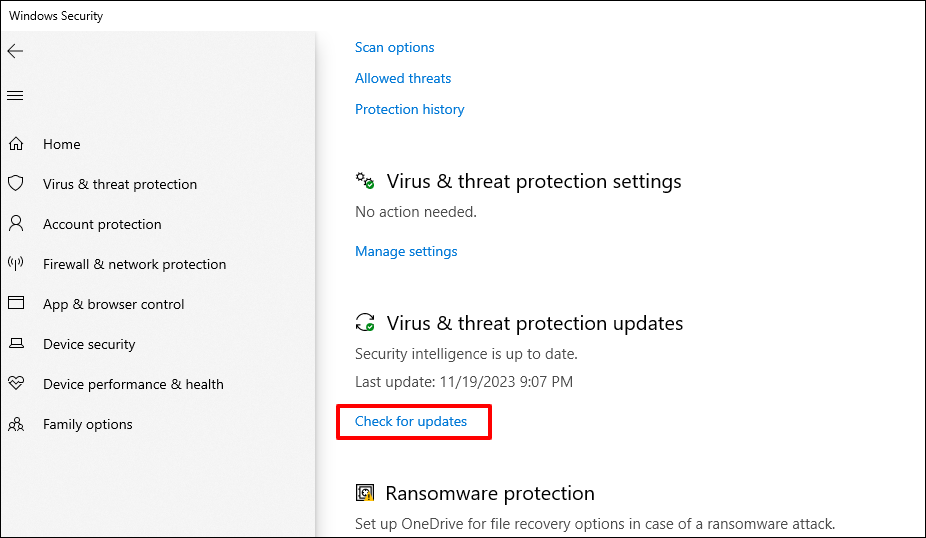The width and height of the screenshot is (926, 538).
Task: Click the Device performance & health heart icon
Action: click(x=16, y=384)
